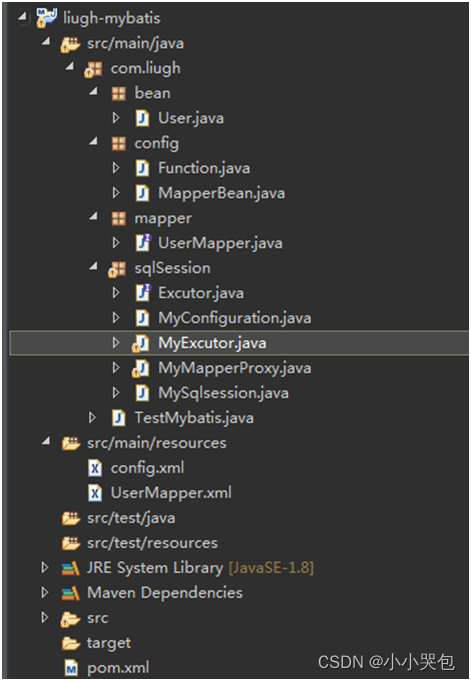Screen dimensions: 471x681
Task: Expand the Excutor.java node
Action: click(x=116, y=293)
